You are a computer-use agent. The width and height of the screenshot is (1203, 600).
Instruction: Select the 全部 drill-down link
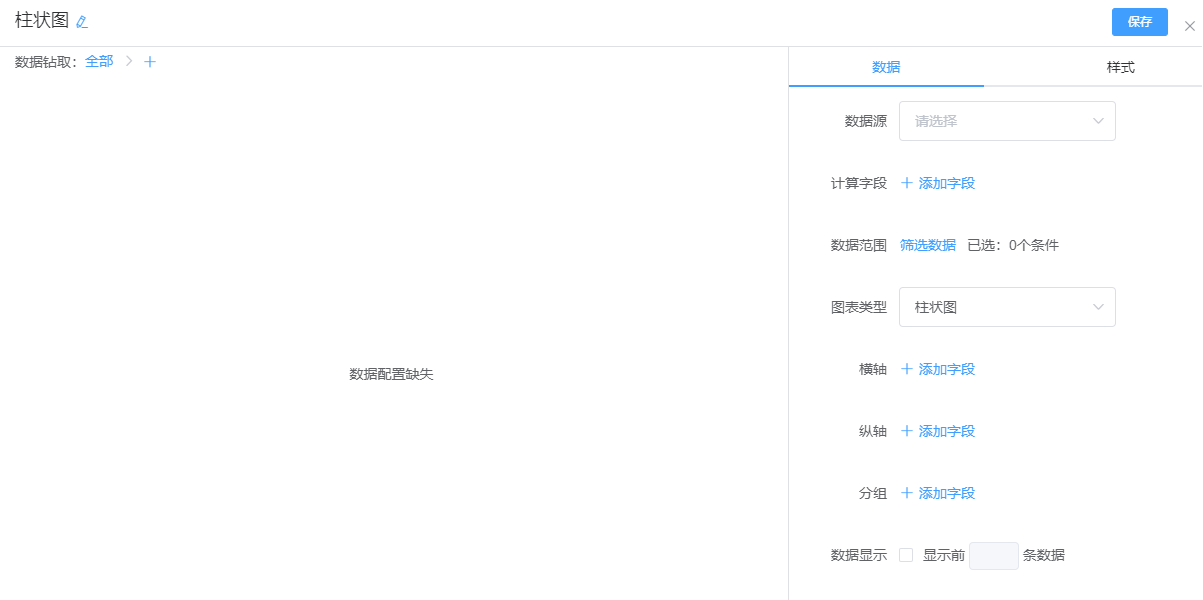pos(99,62)
